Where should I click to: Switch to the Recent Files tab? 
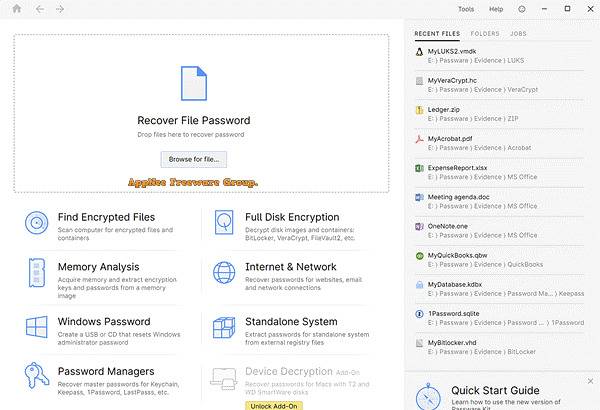(437, 34)
